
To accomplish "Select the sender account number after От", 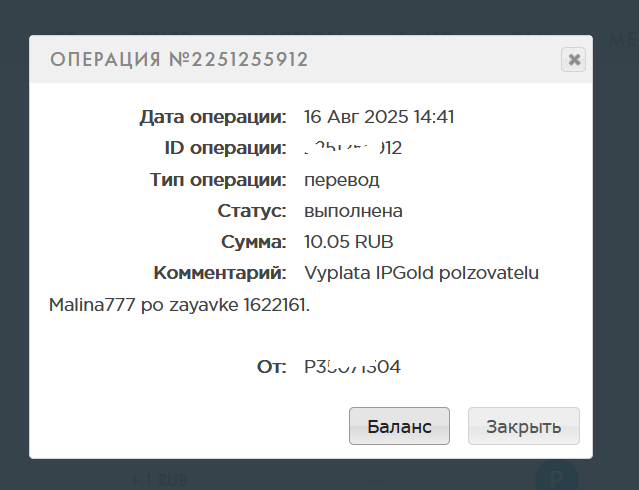I will [x=352, y=367].
